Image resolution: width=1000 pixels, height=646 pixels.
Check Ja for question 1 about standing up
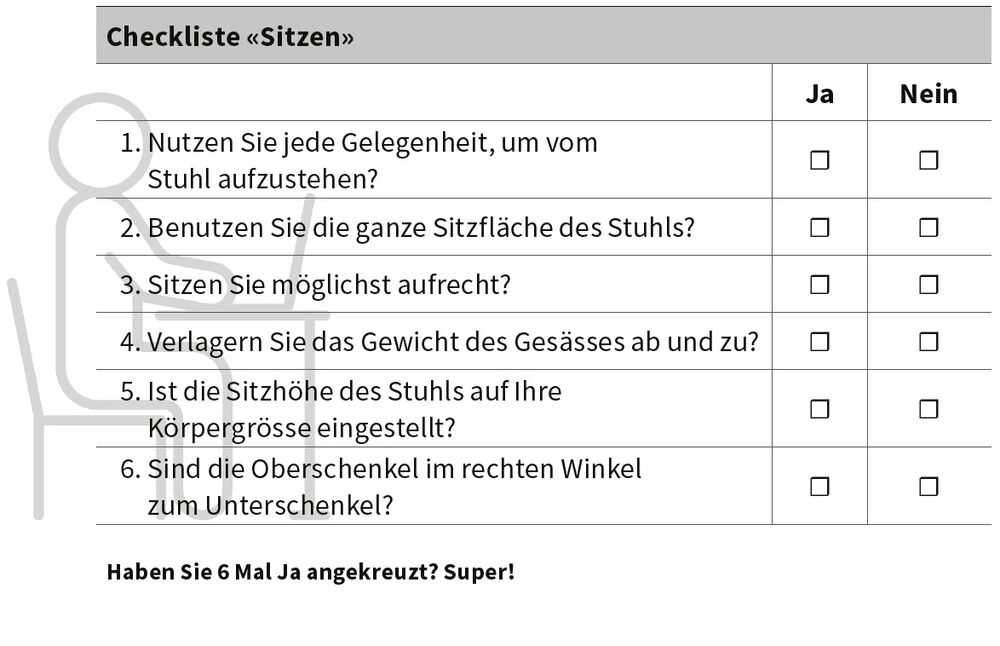pyautogui.click(x=820, y=160)
